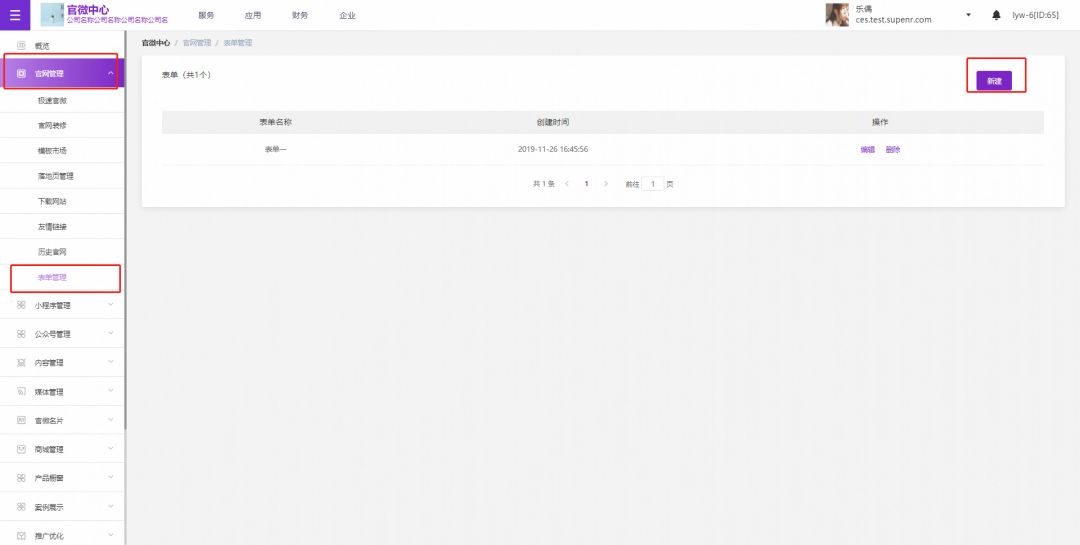Click the 推广优化 sidebar icon
Image resolution: width=1080 pixels, height=545 pixels.
pos(21,536)
